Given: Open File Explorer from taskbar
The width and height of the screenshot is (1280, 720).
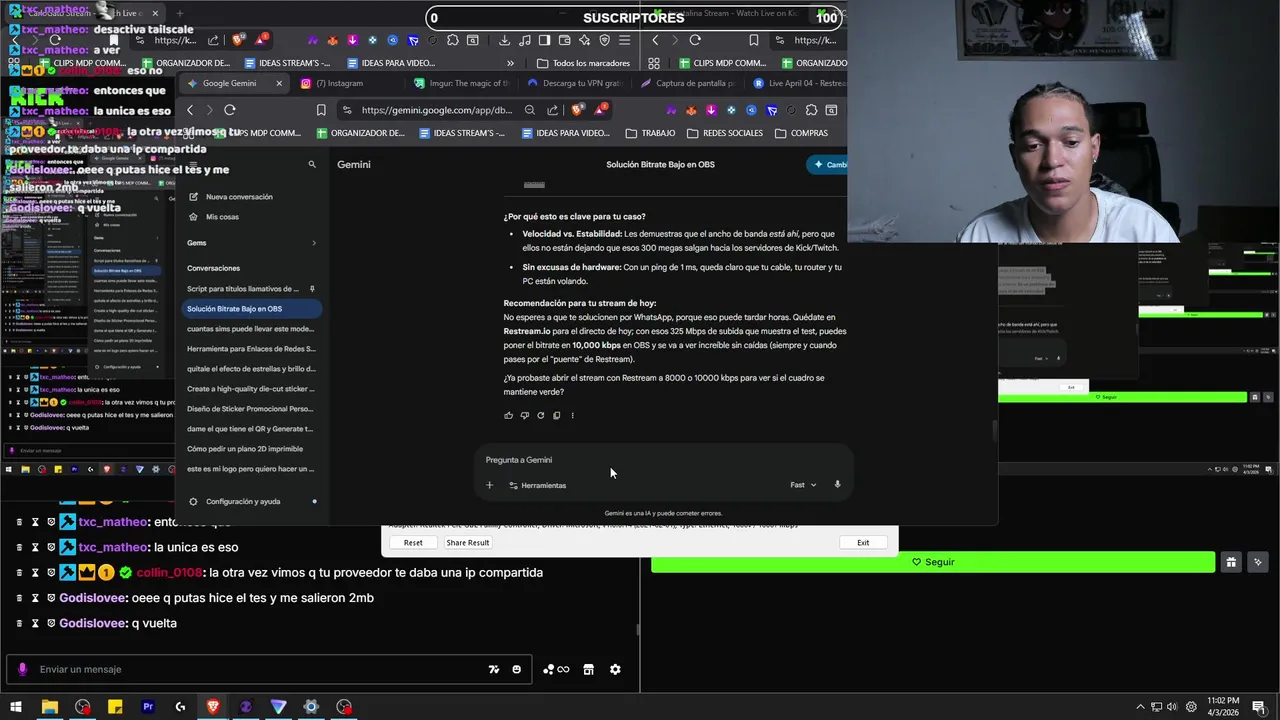Looking at the screenshot, I should pos(49,707).
